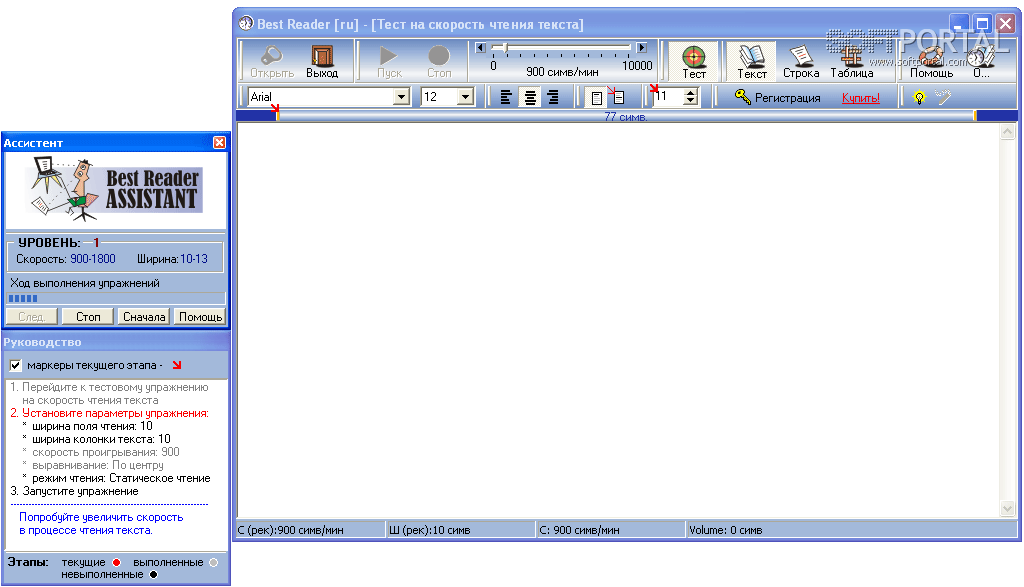
Task: Click the guide step '3. Запустите упражнение'
Action: 74,492
